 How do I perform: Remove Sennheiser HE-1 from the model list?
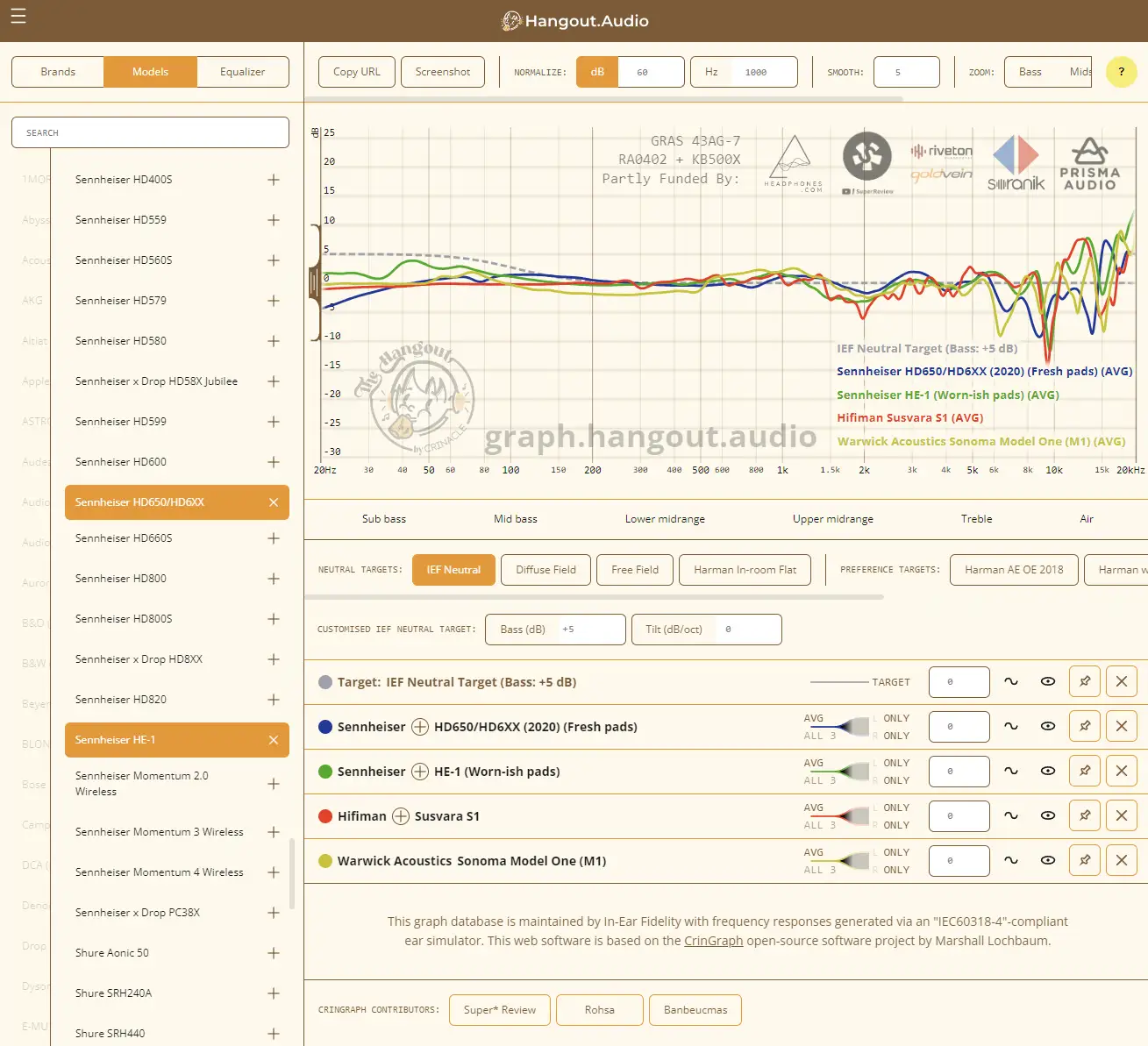click(274, 740)
